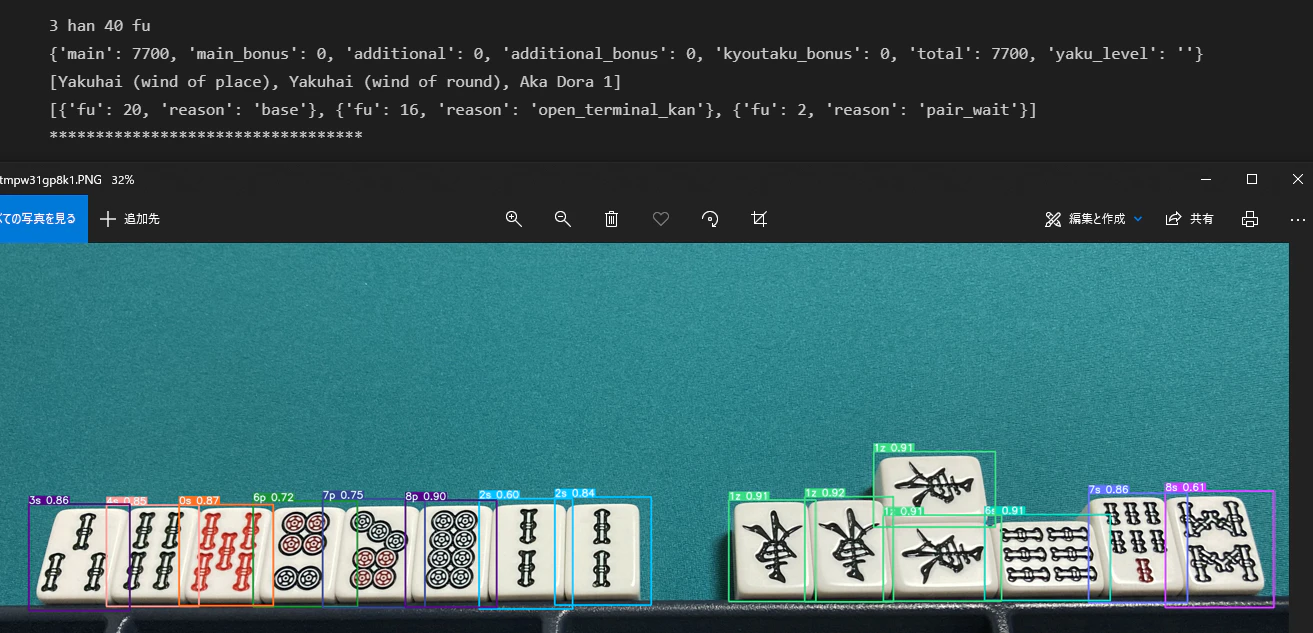This screenshot has height=633, width=1313.
Task: Click the '8s 0.61' detection label
Action: [x=1185, y=487]
